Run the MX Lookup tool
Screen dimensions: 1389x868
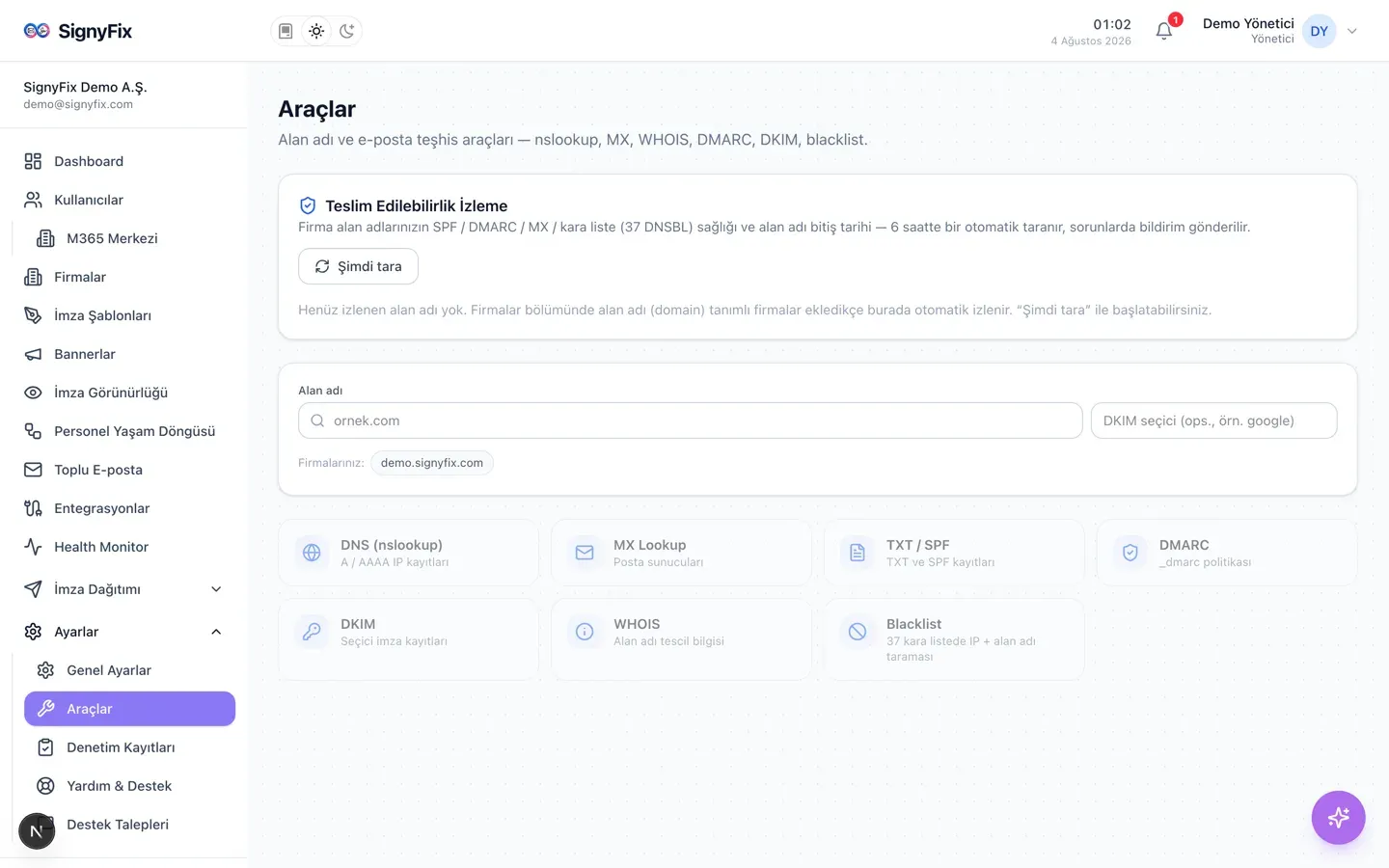681,553
